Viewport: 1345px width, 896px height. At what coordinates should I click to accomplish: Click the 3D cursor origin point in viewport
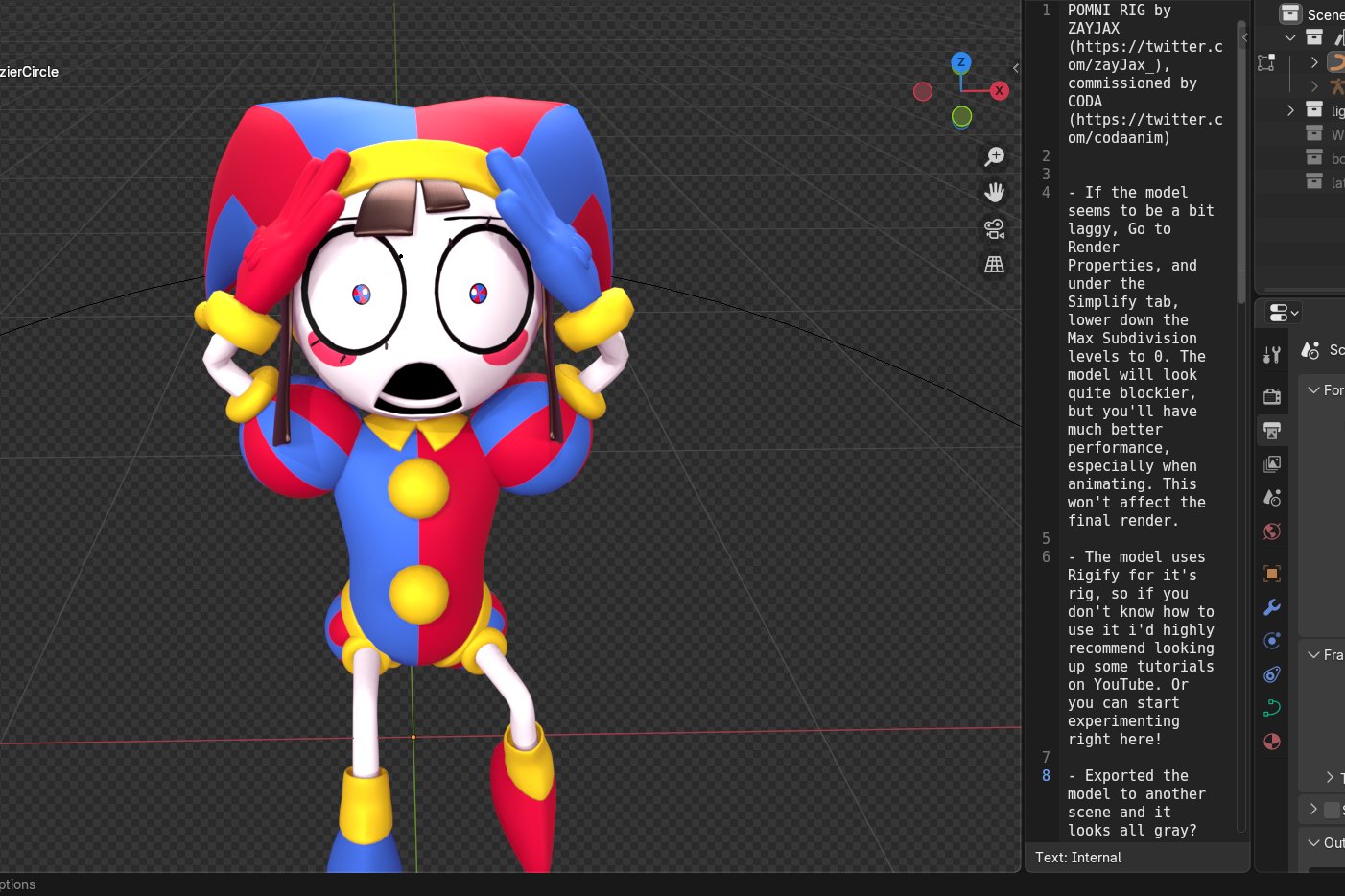[x=413, y=737]
